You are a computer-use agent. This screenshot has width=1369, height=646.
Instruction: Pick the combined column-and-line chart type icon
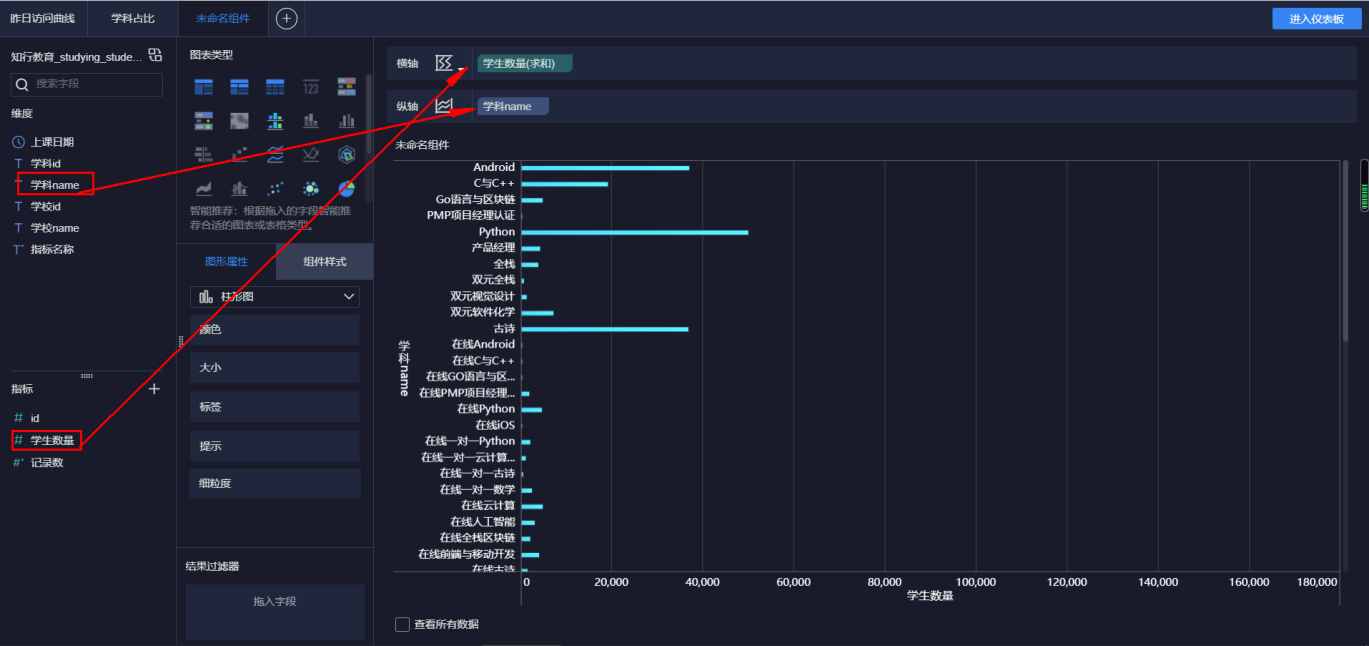(239, 188)
